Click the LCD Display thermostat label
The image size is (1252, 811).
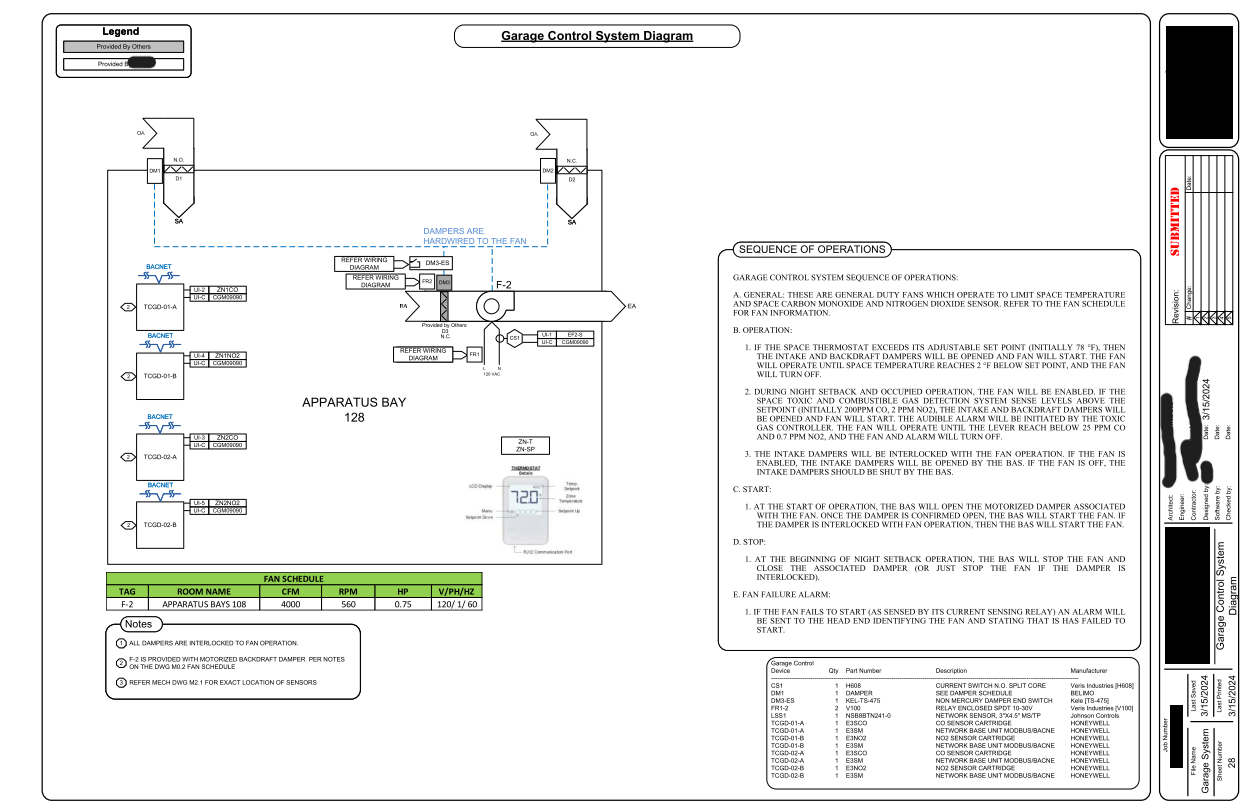click(x=481, y=486)
